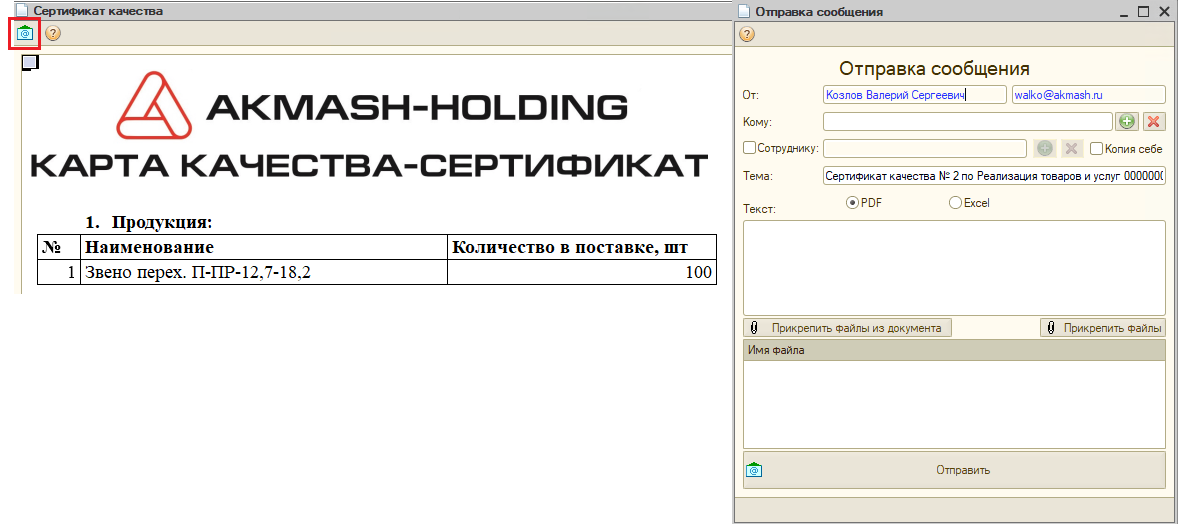Focus the Кому recipient input field
This screenshot has height=524, width=1179.
point(968,122)
